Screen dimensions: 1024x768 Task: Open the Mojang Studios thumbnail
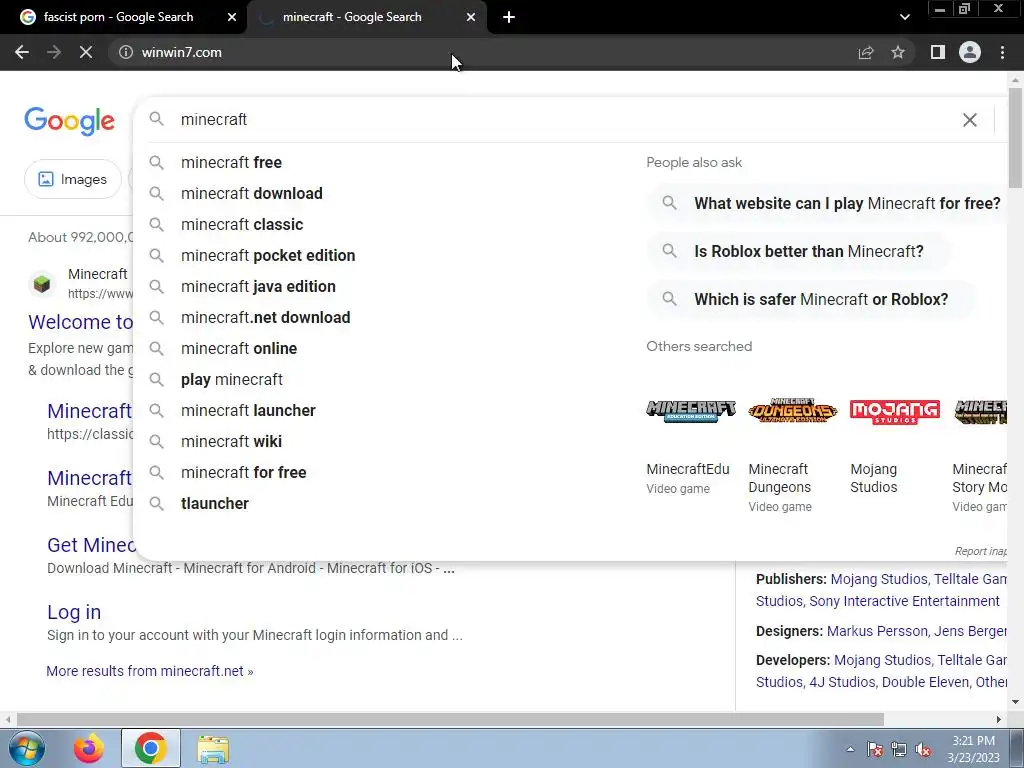pos(895,411)
